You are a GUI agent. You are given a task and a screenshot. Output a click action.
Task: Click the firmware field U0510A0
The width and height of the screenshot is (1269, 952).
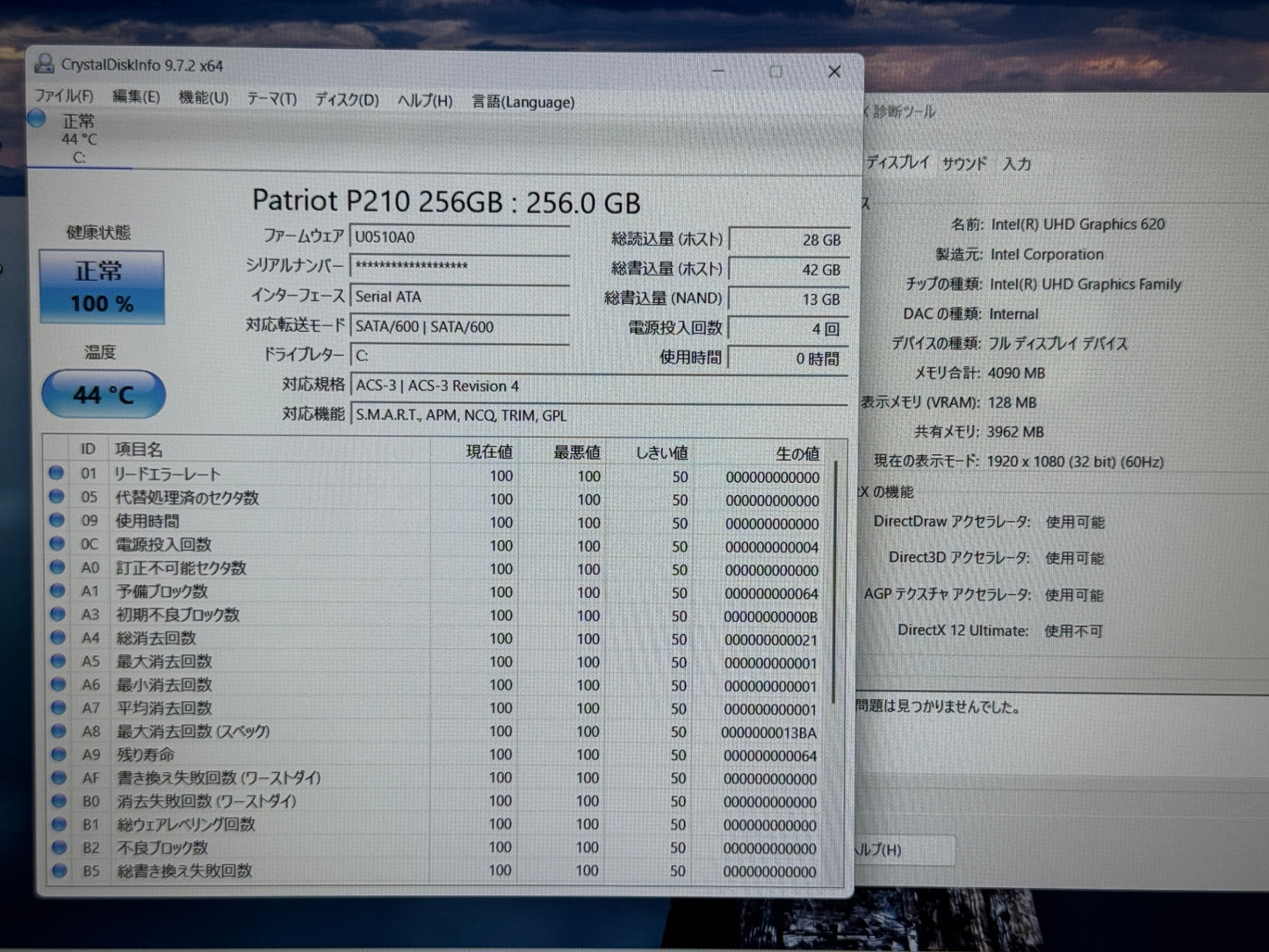coord(459,237)
